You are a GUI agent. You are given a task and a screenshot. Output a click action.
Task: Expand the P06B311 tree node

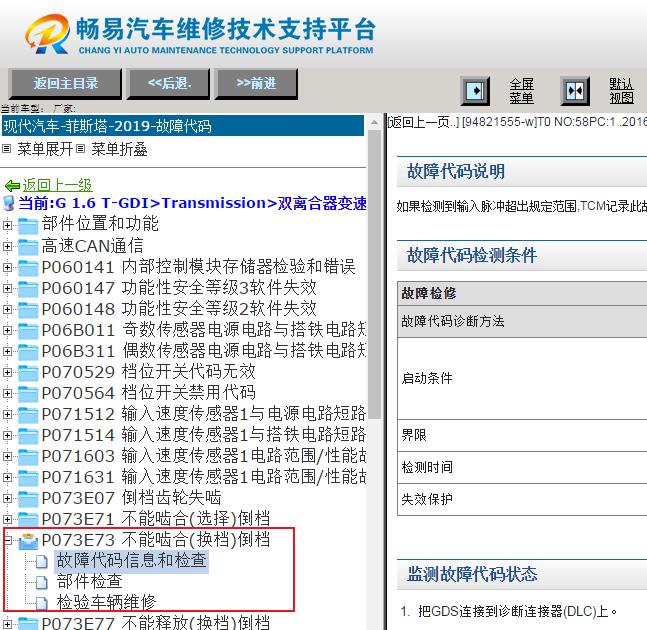click(x=7, y=352)
